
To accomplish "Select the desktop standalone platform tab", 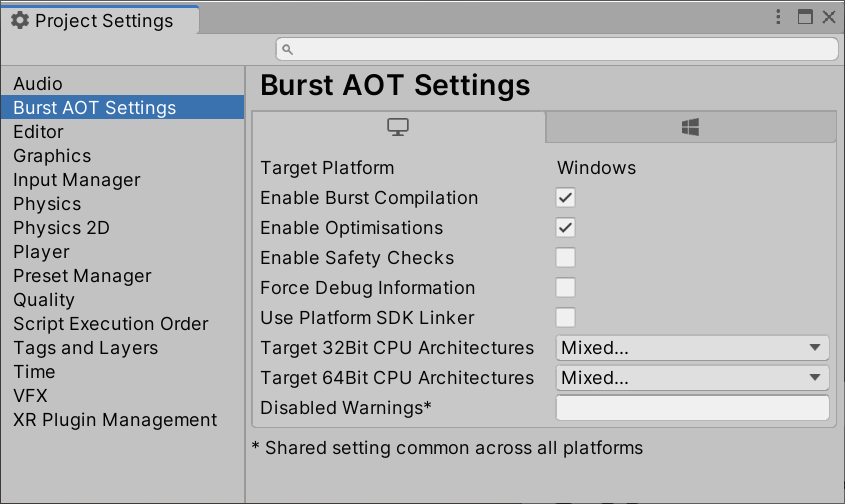I will 398,127.
